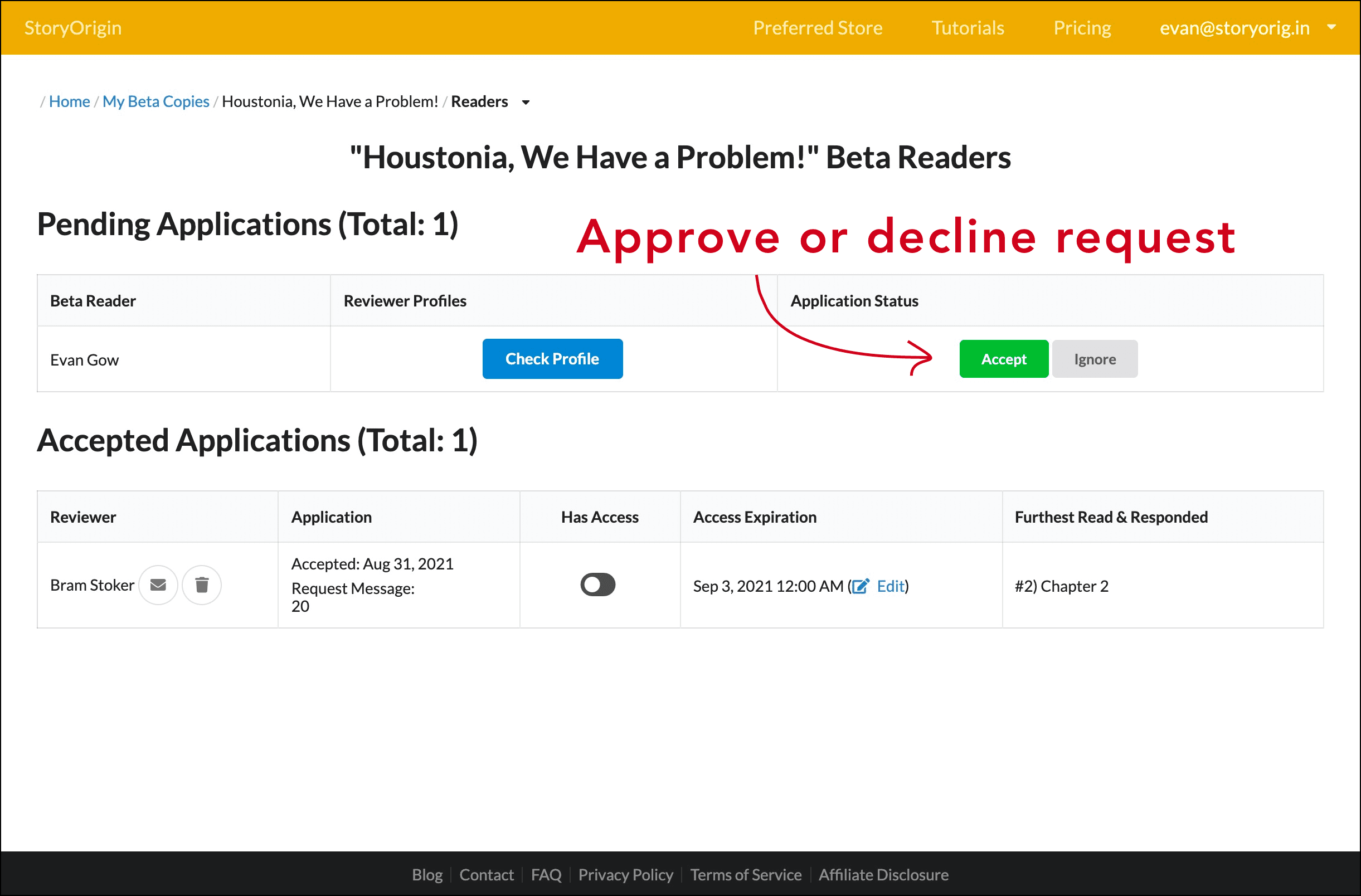Email Bram Stoker via the envelope icon
Viewport: 1361px width, 896px height.
coord(158,585)
